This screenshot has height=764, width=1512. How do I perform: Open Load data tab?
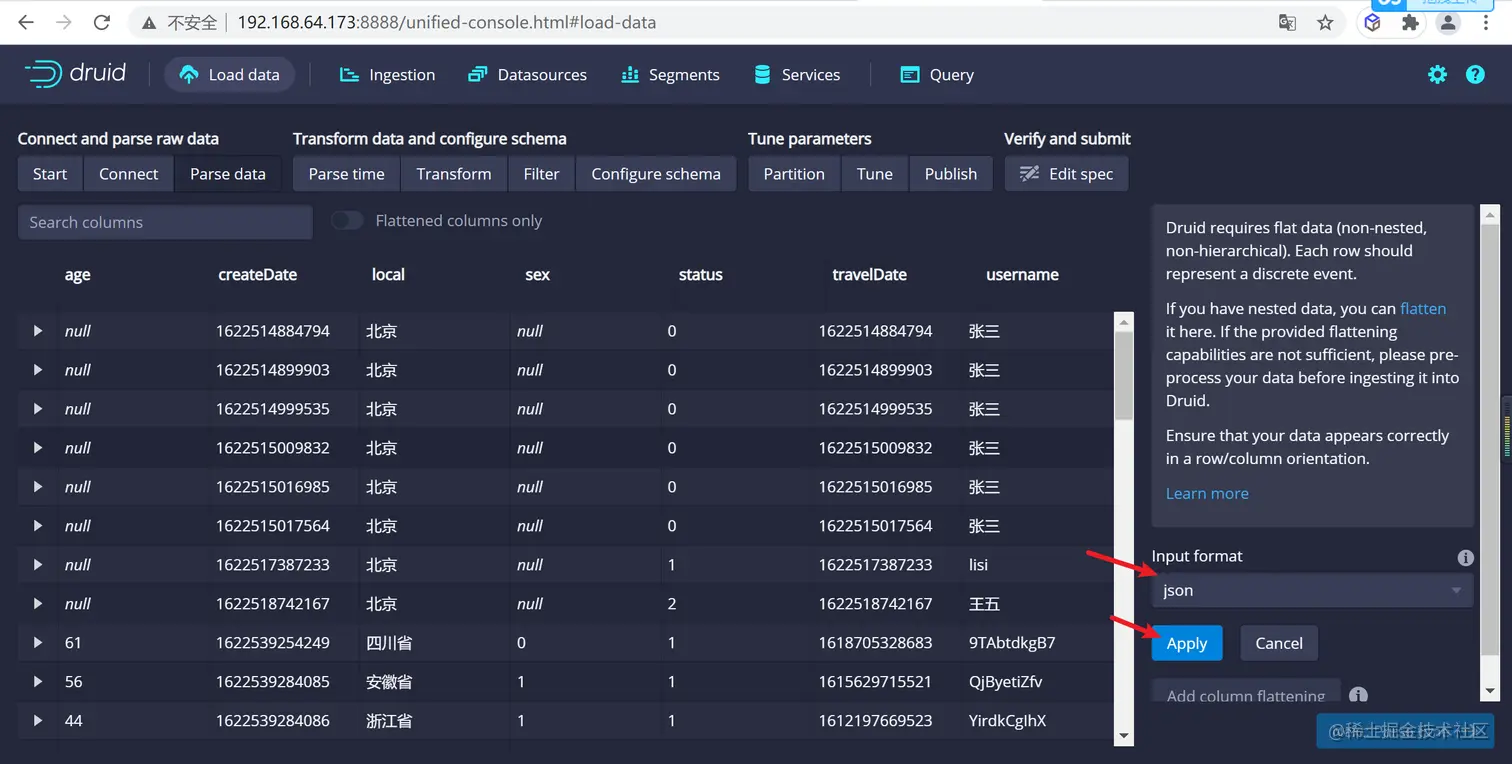[x=229, y=74]
